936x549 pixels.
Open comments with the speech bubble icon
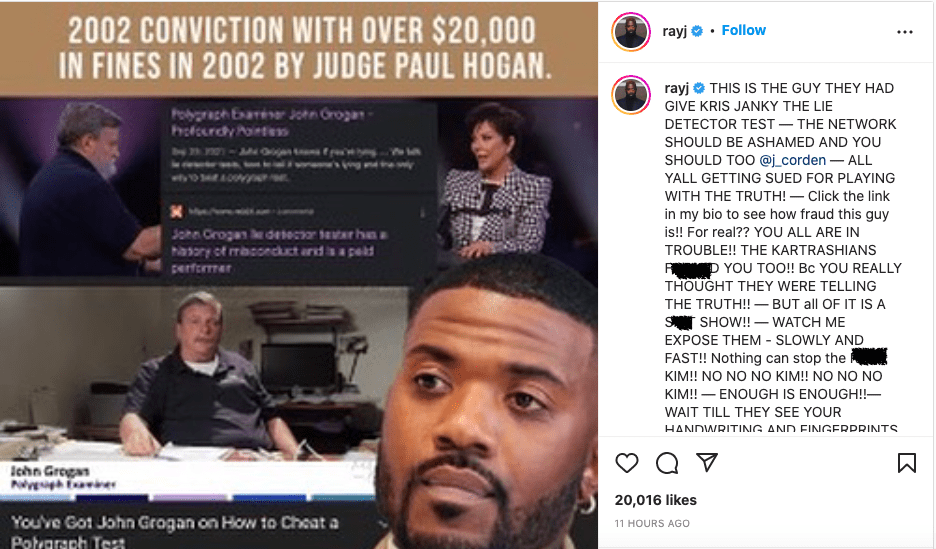pos(667,463)
